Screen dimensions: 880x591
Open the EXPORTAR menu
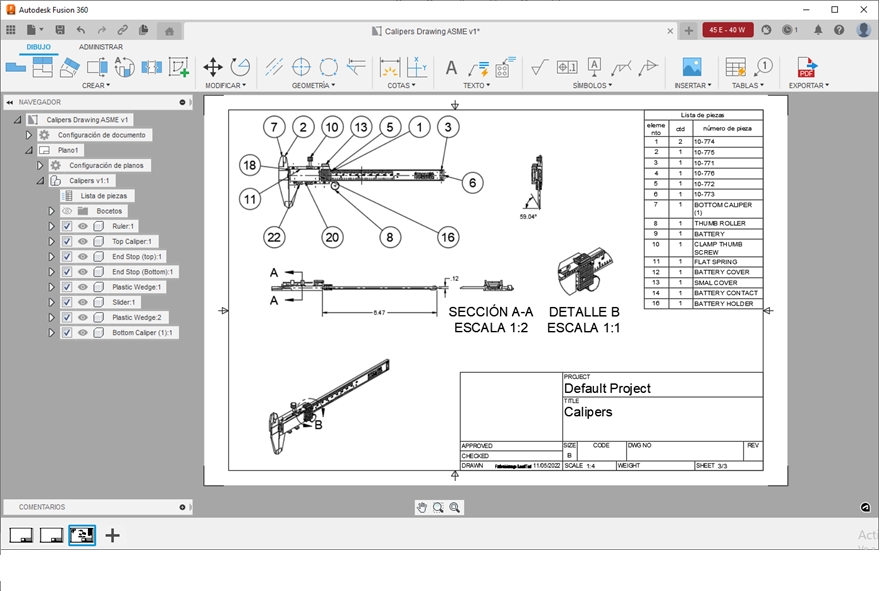(809, 85)
